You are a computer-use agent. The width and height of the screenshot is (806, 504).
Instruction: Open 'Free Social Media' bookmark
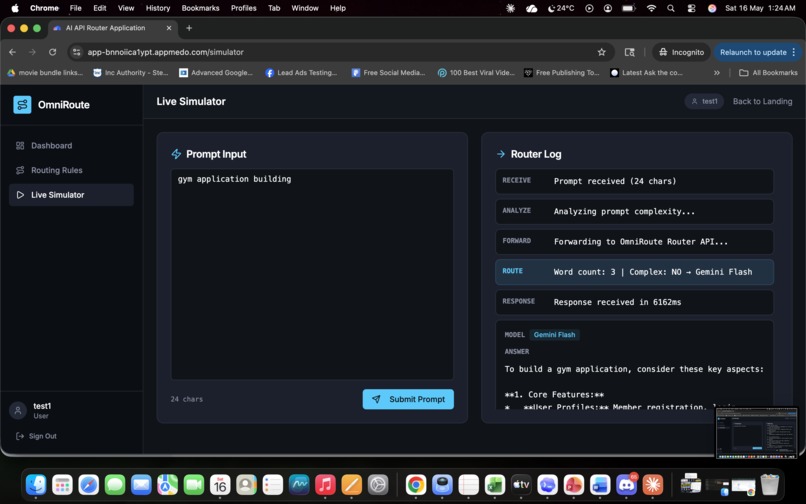tap(389, 73)
